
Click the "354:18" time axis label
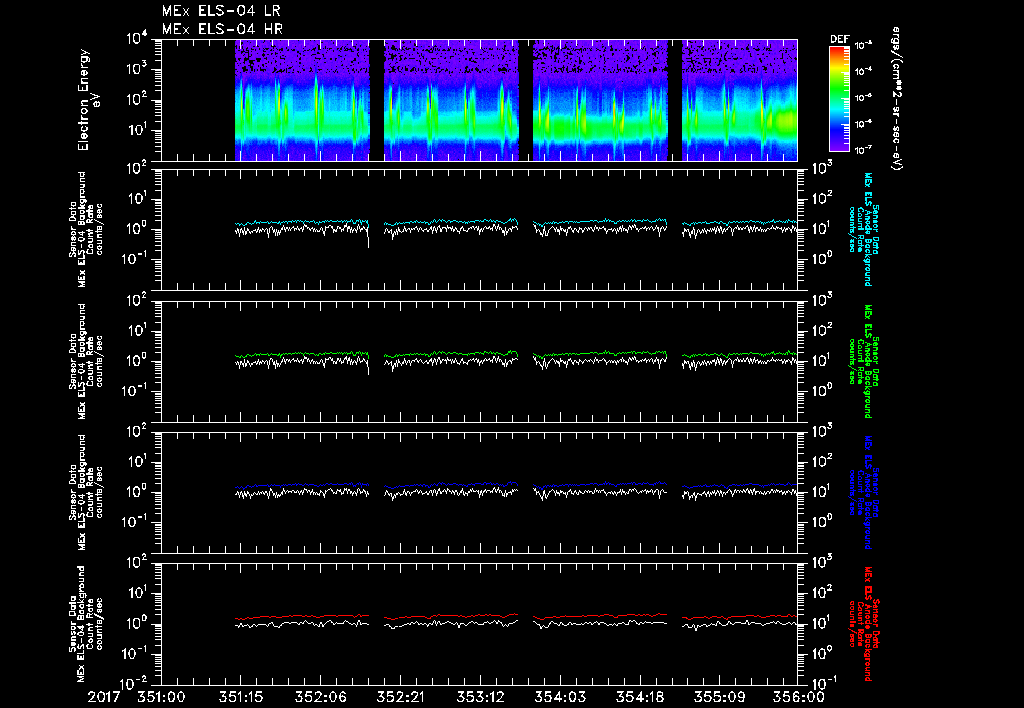(x=639, y=697)
